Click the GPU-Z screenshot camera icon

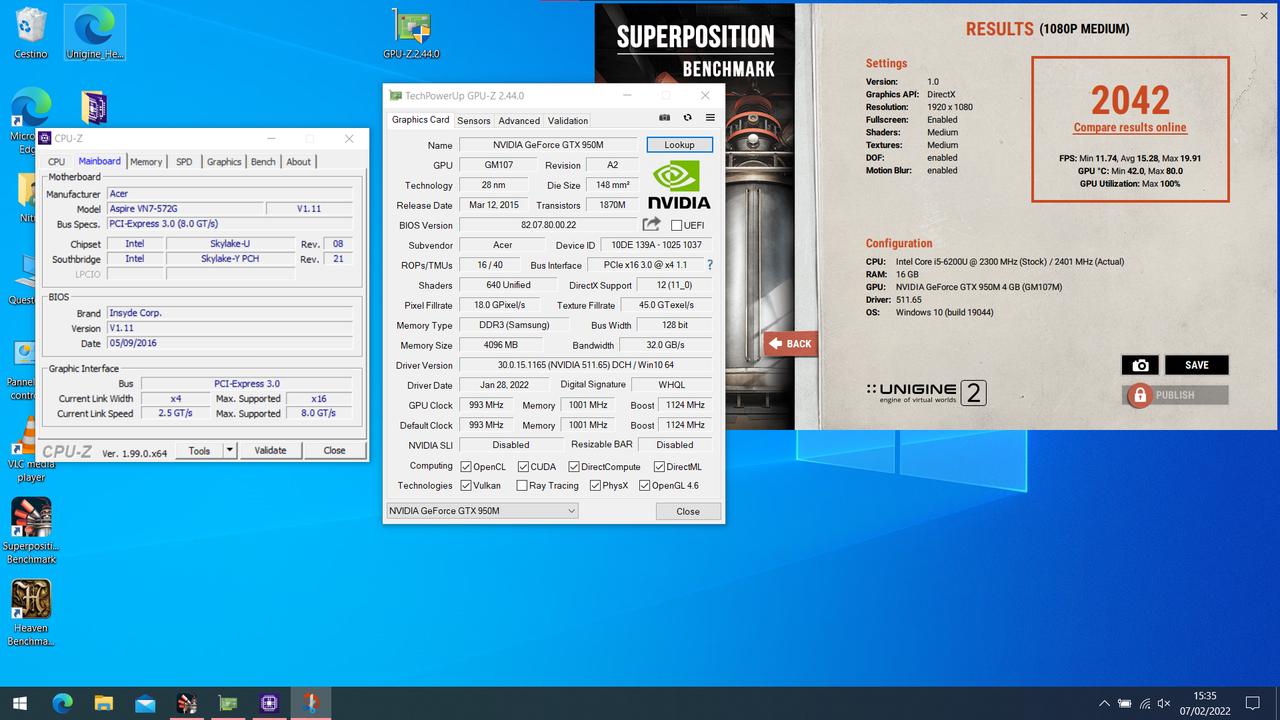(x=664, y=118)
